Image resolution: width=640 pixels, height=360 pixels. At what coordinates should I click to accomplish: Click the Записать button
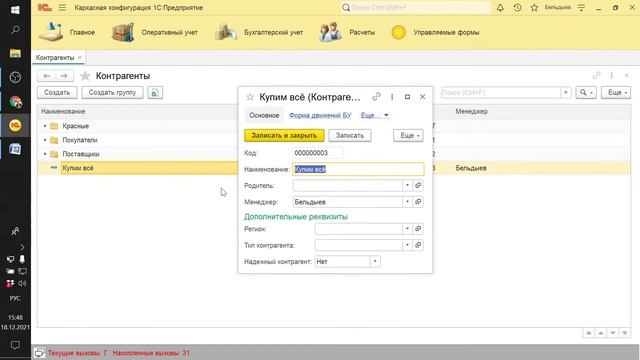coord(350,136)
